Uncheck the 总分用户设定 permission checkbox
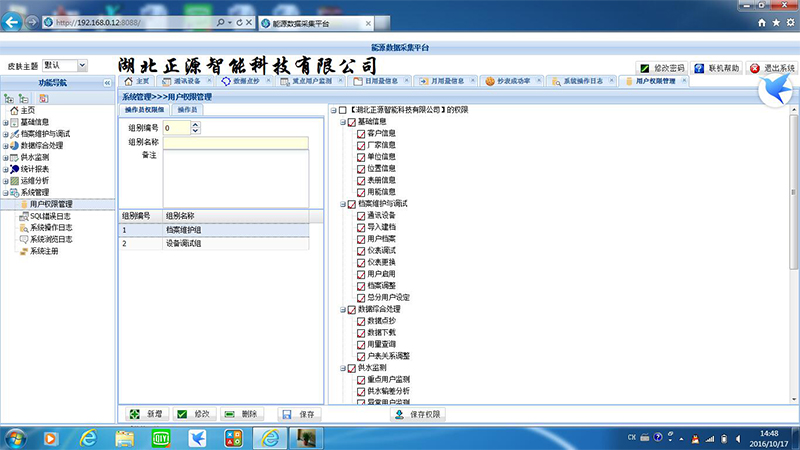Image resolution: width=800 pixels, height=450 pixels. coord(361,298)
